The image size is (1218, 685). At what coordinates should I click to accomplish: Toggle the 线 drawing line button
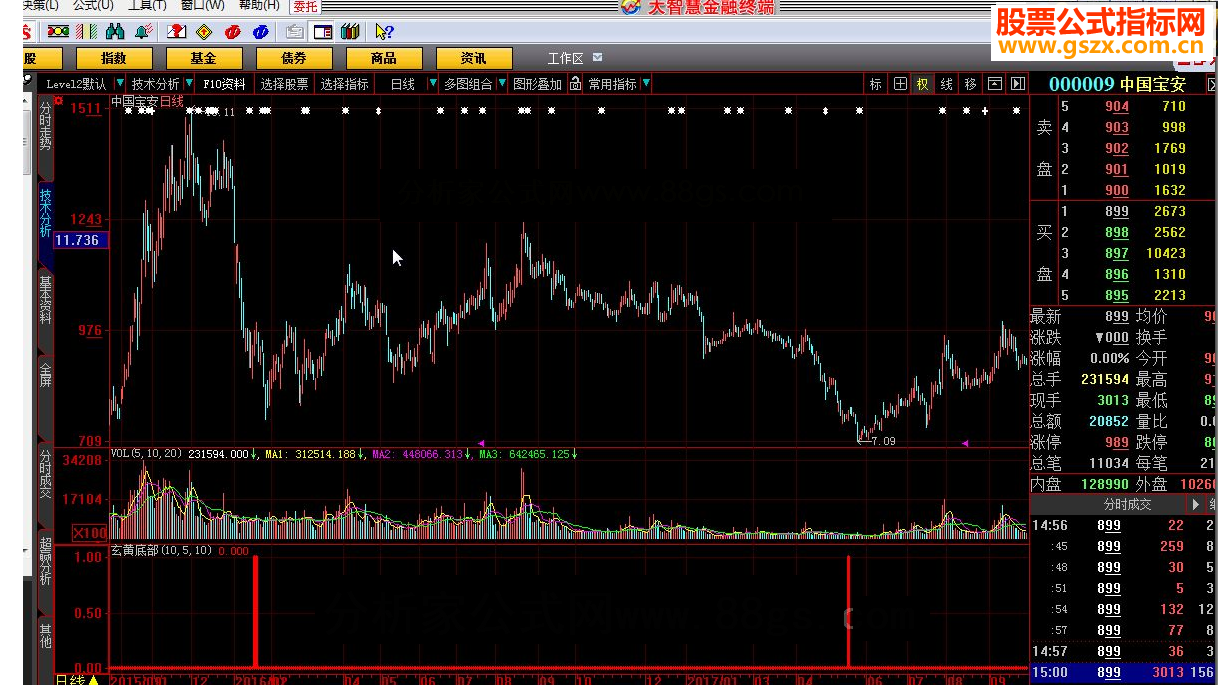pyautogui.click(x=946, y=84)
